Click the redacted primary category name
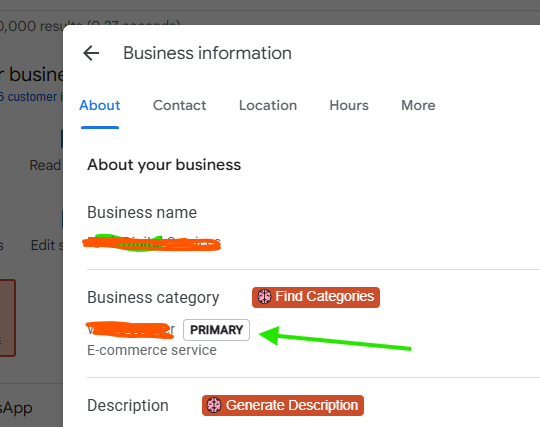The height and width of the screenshot is (427, 540). (x=131, y=330)
